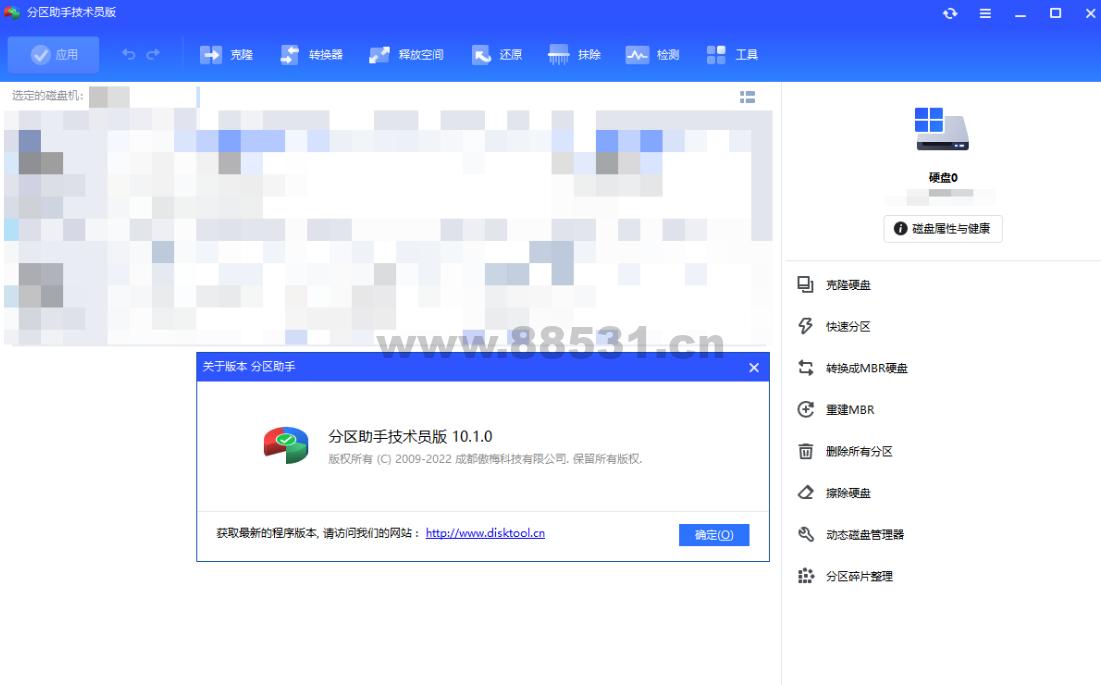The image size is (1101, 685).
Task: Click the OK 确定(O) button
Action: pos(714,535)
